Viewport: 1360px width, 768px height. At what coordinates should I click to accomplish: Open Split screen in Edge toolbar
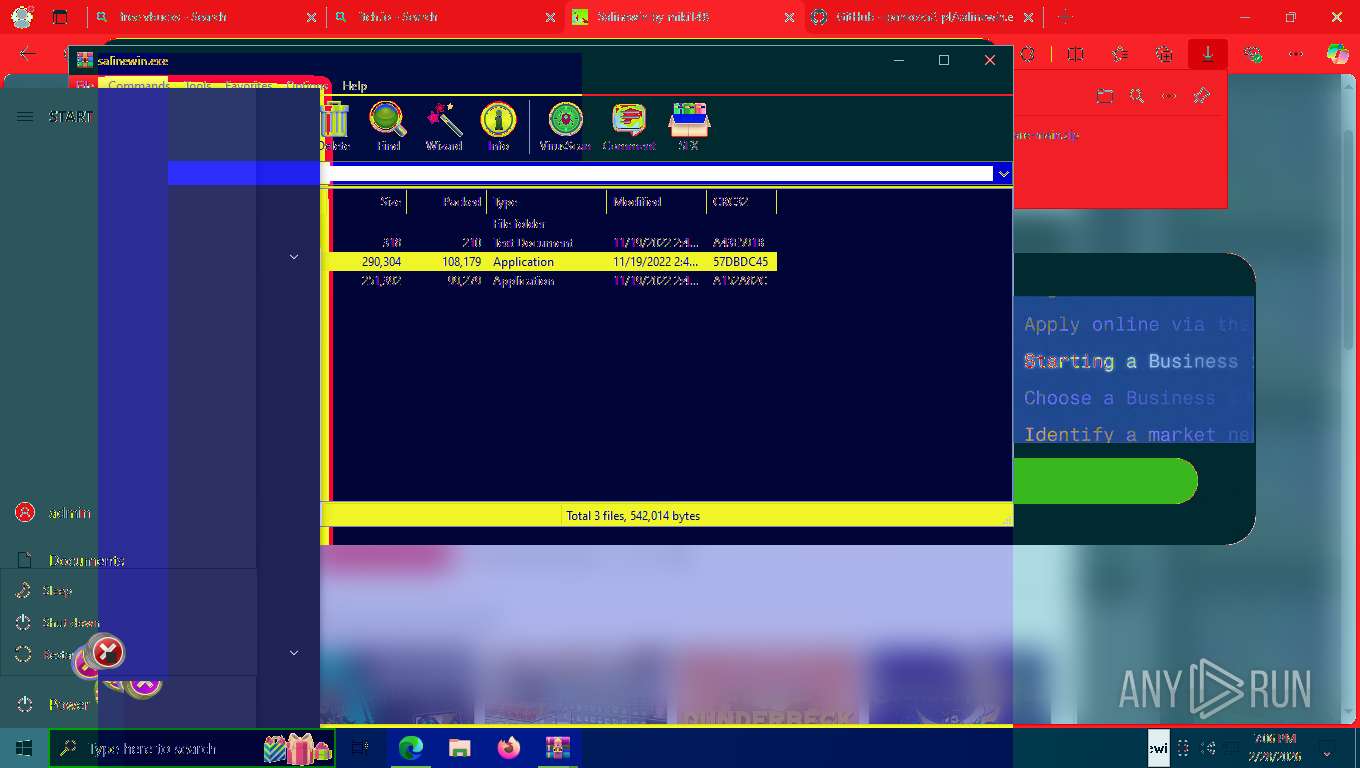click(x=1075, y=54)
